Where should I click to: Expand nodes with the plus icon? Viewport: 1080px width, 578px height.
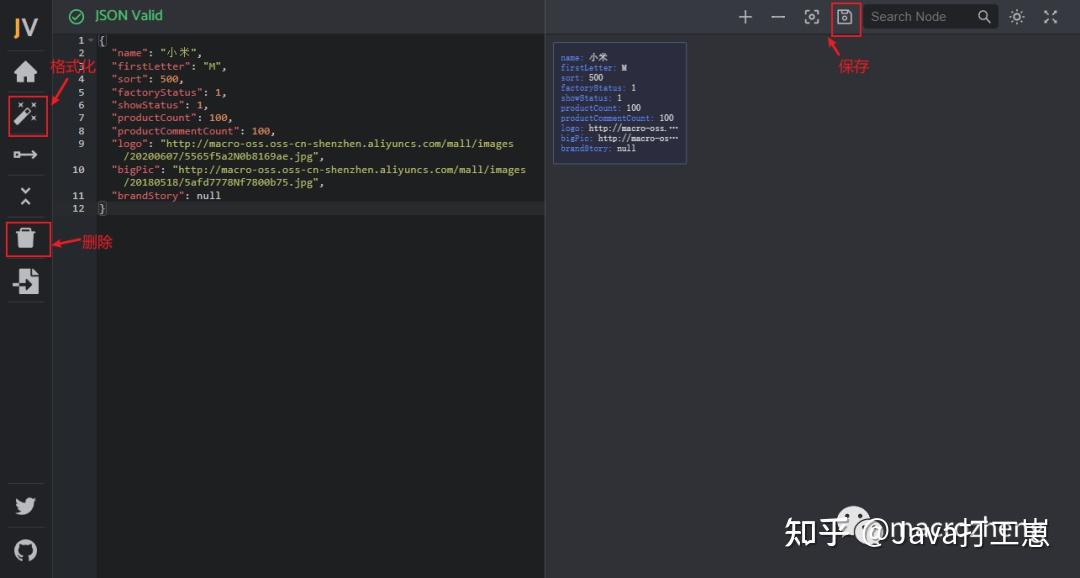click(x=745, y=16)
